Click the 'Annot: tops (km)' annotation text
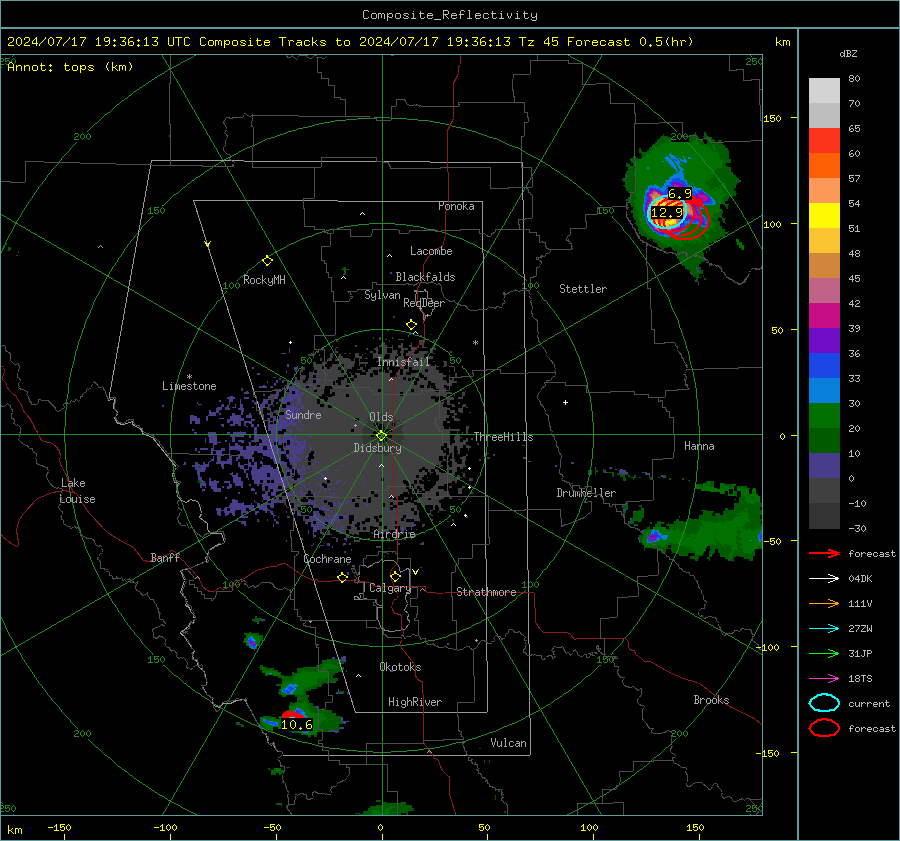 click(x=70, y=67)
